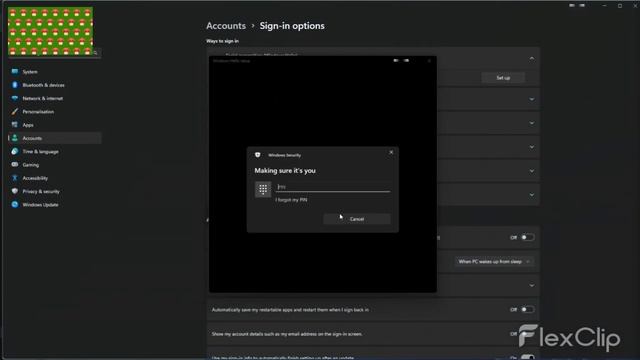Viewport: 640px width, 360px height.
Task: Click the Windows Security shield icon
Action: point(258,155)
